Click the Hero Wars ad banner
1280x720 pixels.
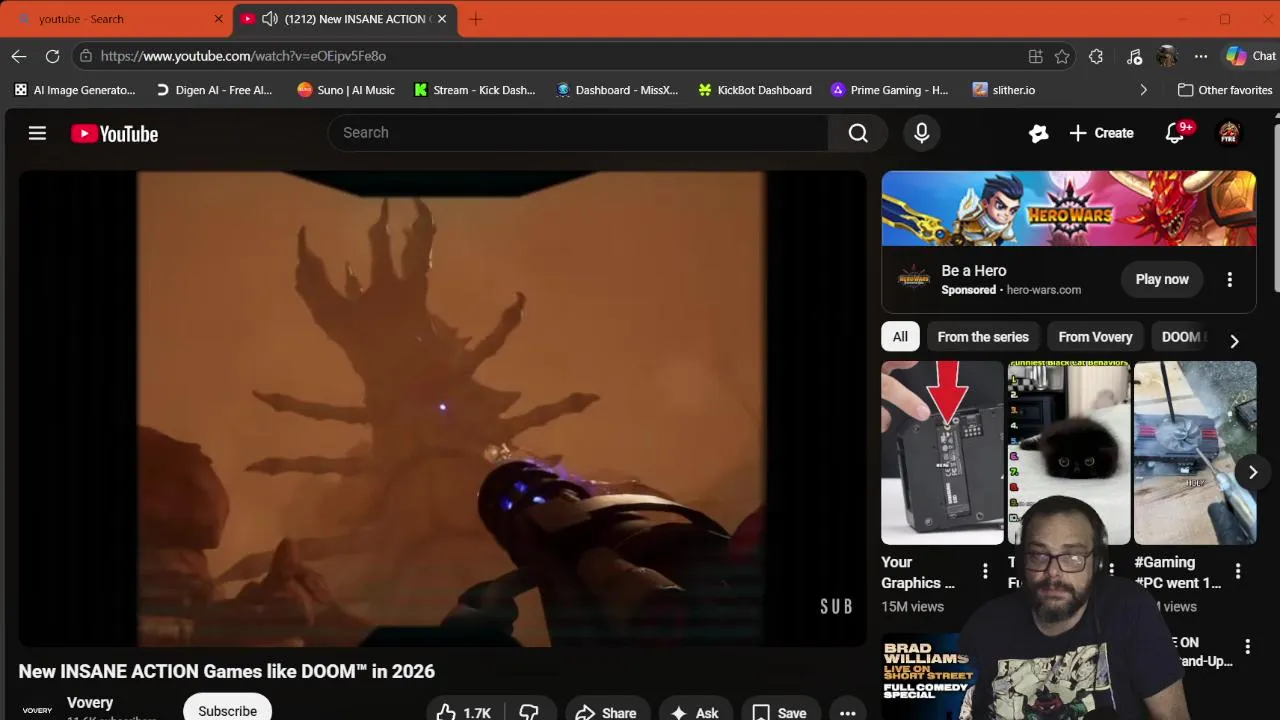(x=1068, y=208)
